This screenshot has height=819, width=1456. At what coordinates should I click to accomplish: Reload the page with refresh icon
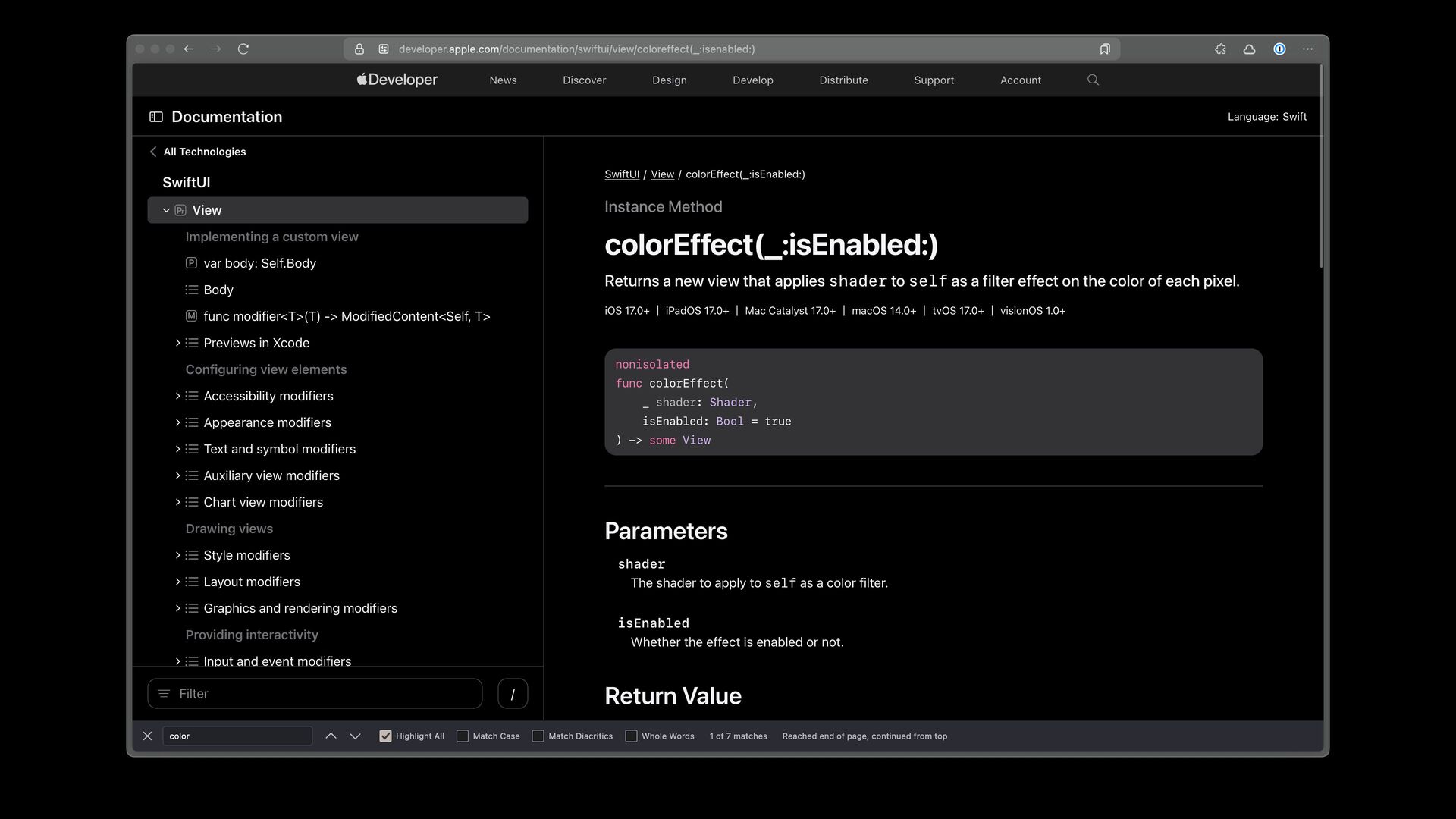click(x=243, y=49)
